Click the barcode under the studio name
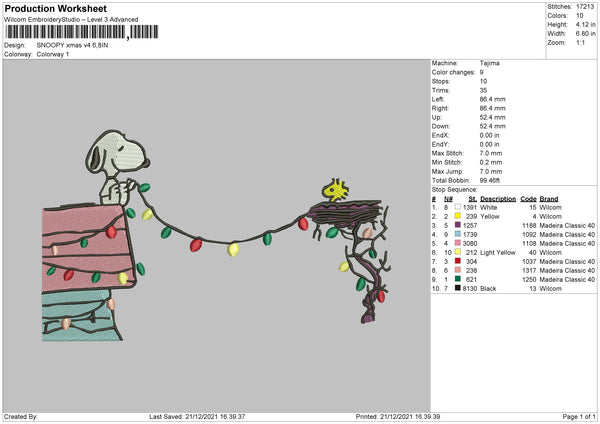This screenshot has height=424, width=600. (81, 32)
